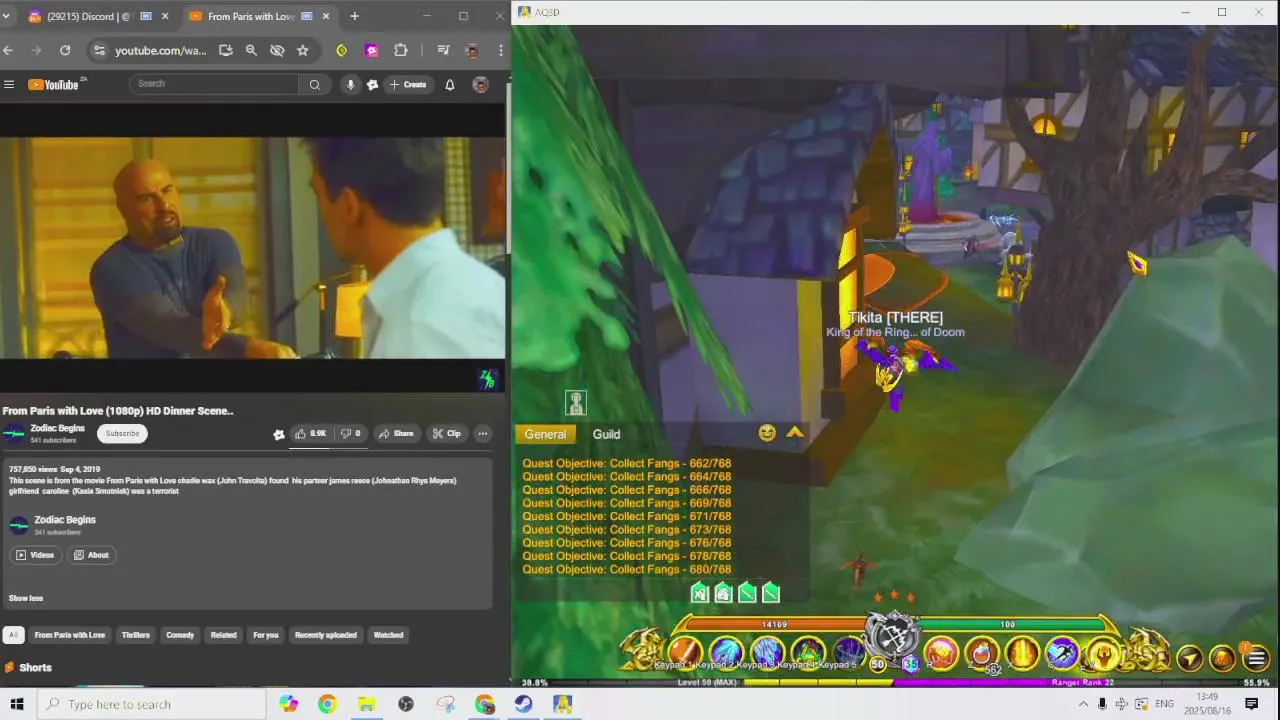
Task: Create a Clip from the video
Action: (x=446, y=433)
